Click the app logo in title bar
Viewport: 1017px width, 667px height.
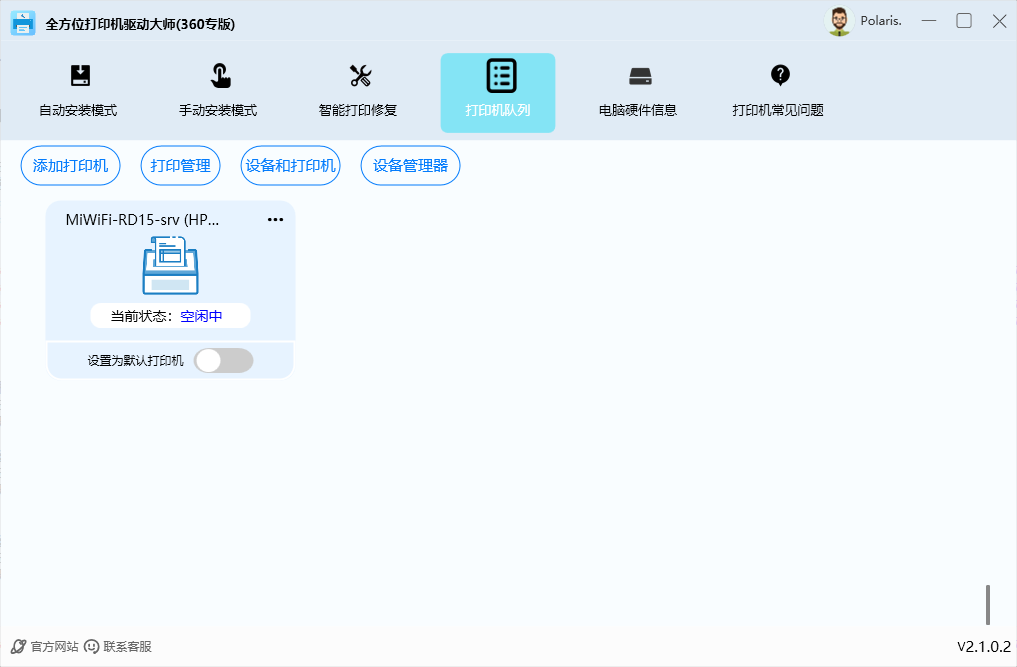(x=23, y=23)
